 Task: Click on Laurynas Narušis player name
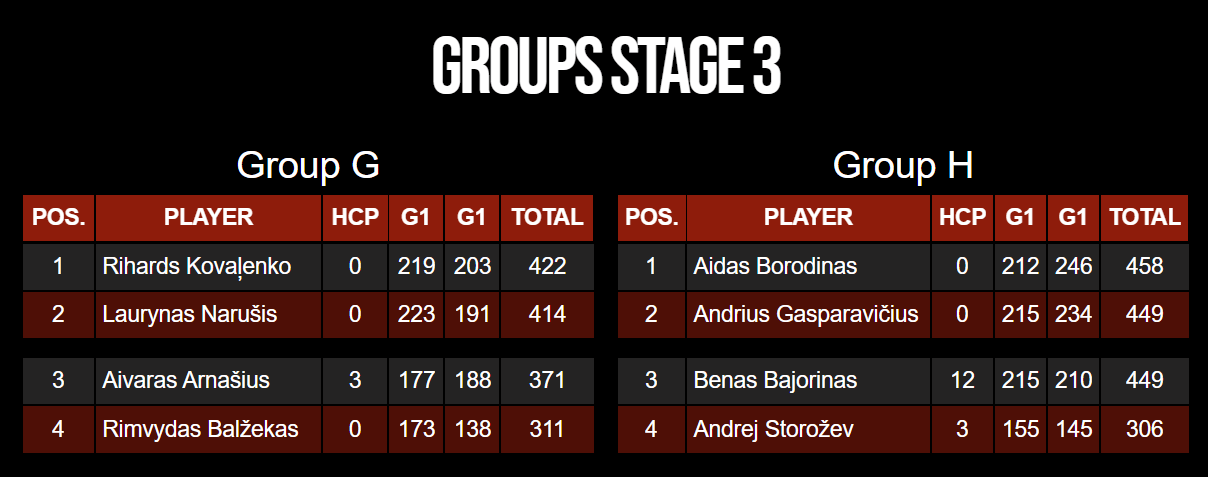click(x=190, y=314)
